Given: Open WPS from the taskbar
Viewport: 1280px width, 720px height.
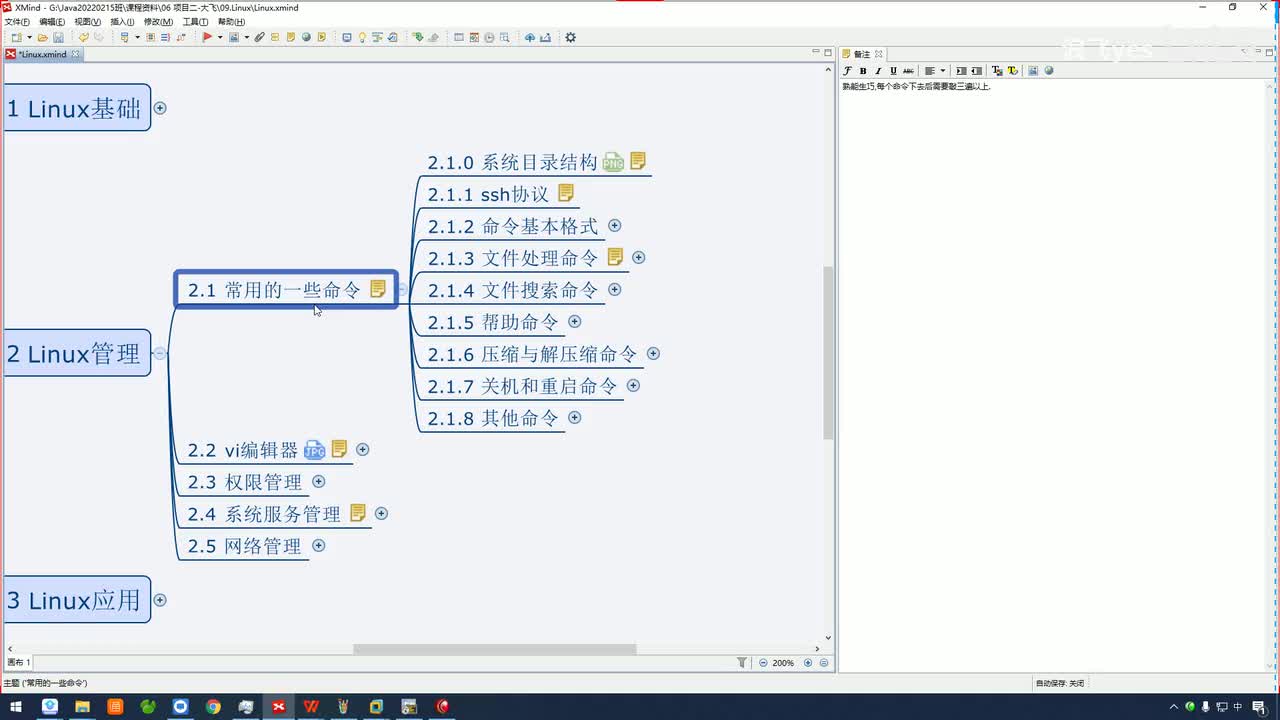Looking at the screenshot, I should pyautogui.click(x=311, y=707).
